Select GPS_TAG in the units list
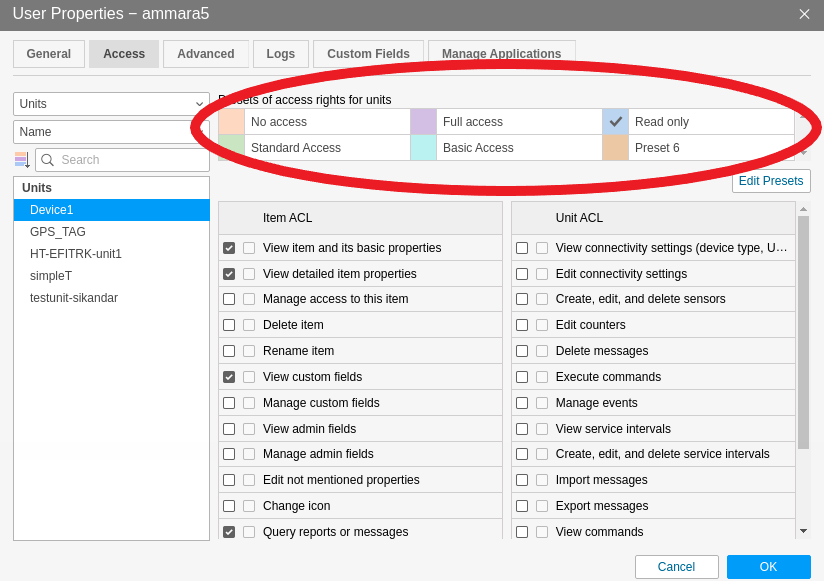The image size is (824, 581). pyautogui.click(x=58, y=232)
